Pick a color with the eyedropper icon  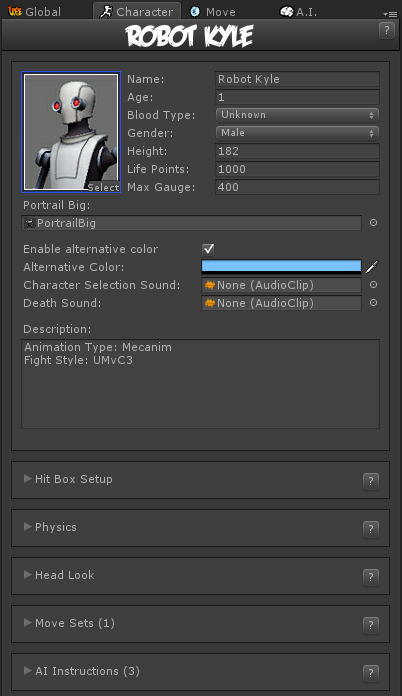tap(372, 267)
